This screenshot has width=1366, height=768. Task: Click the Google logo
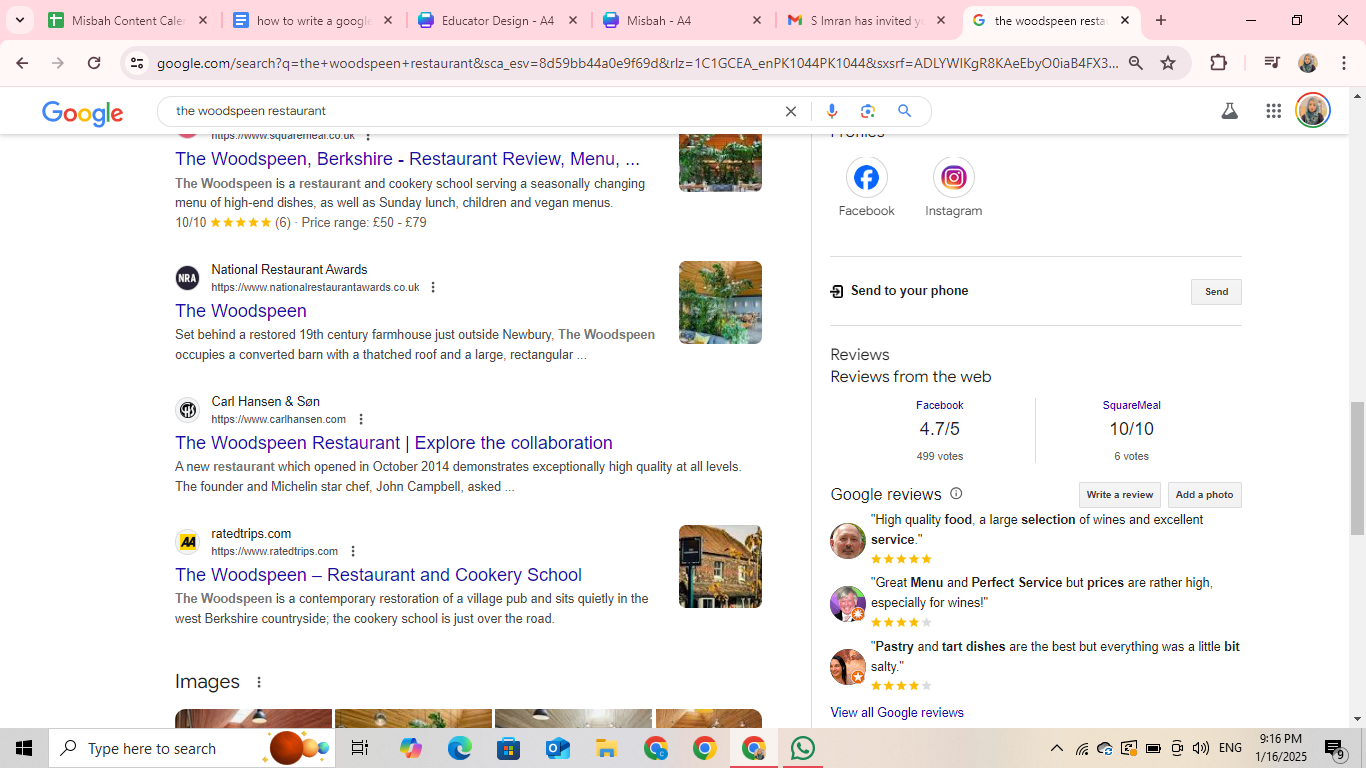click(x=83, y=113)
